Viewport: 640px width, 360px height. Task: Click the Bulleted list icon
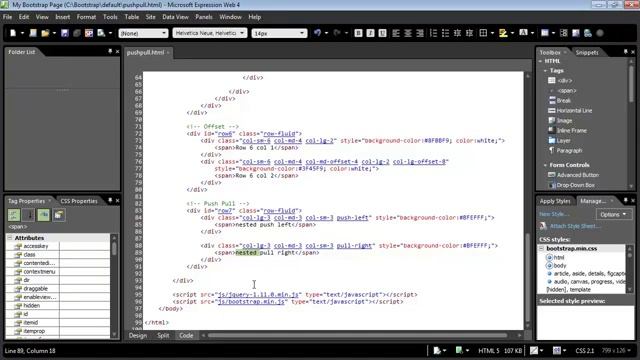445,33
